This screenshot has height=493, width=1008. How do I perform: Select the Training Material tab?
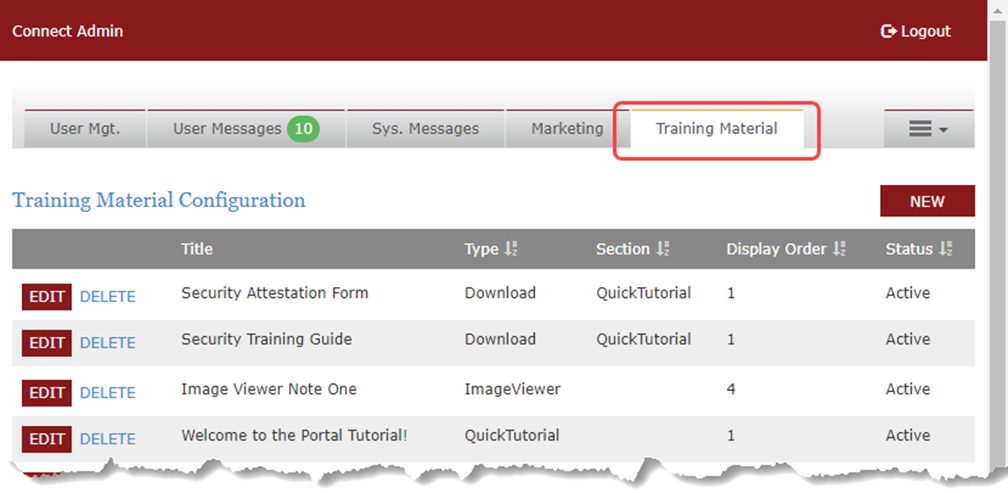tap(716, 129)
